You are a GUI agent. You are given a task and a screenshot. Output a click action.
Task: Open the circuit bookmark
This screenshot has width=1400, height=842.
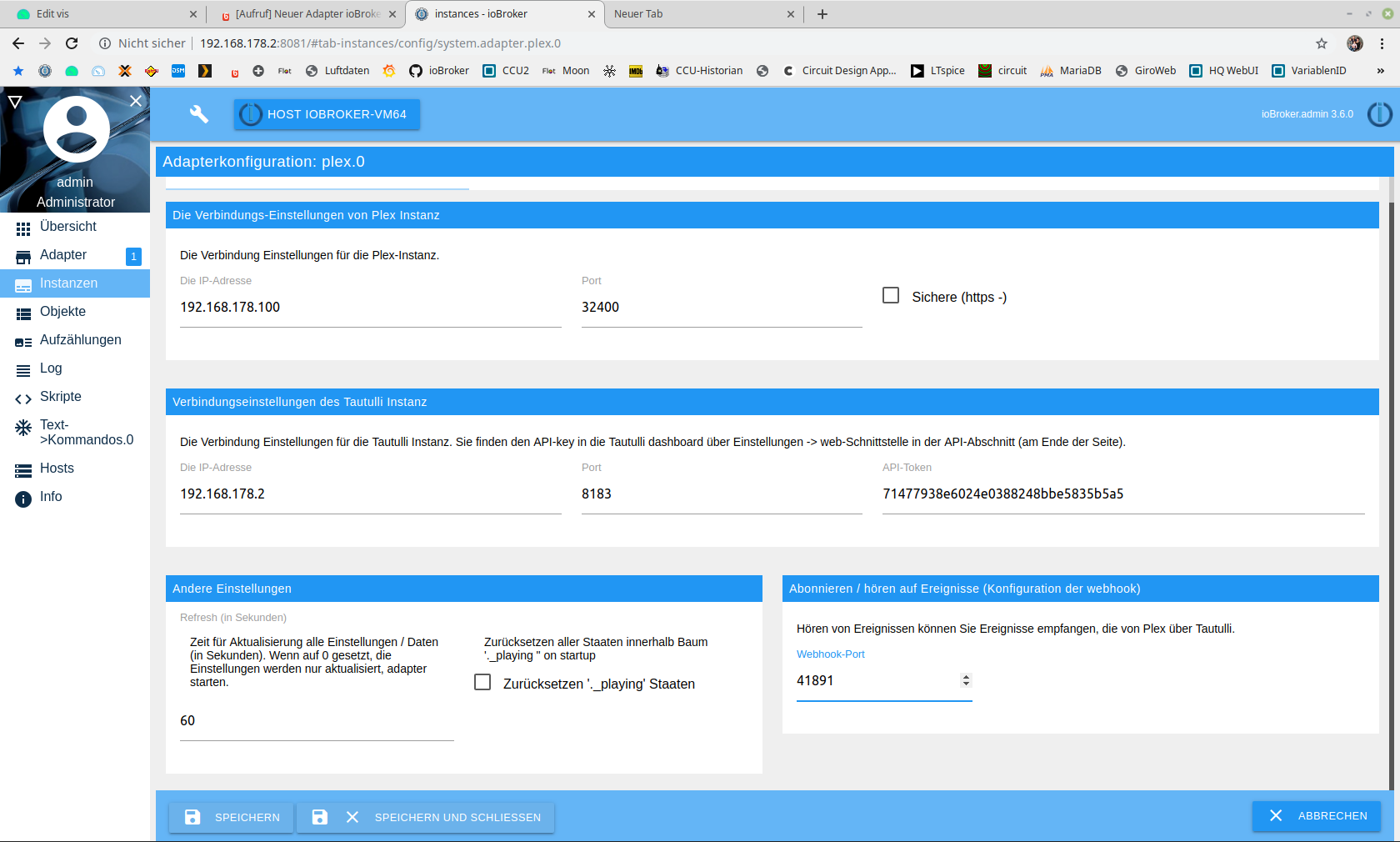point(1002,71)
